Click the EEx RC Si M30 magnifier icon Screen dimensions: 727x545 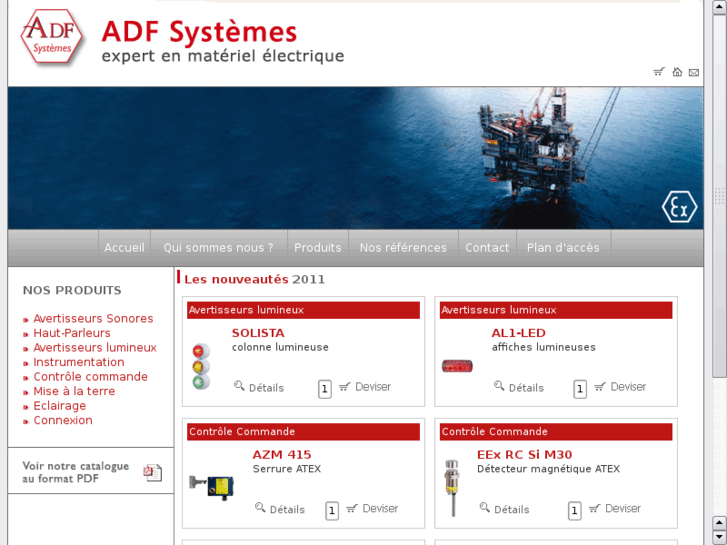point(485,507)
